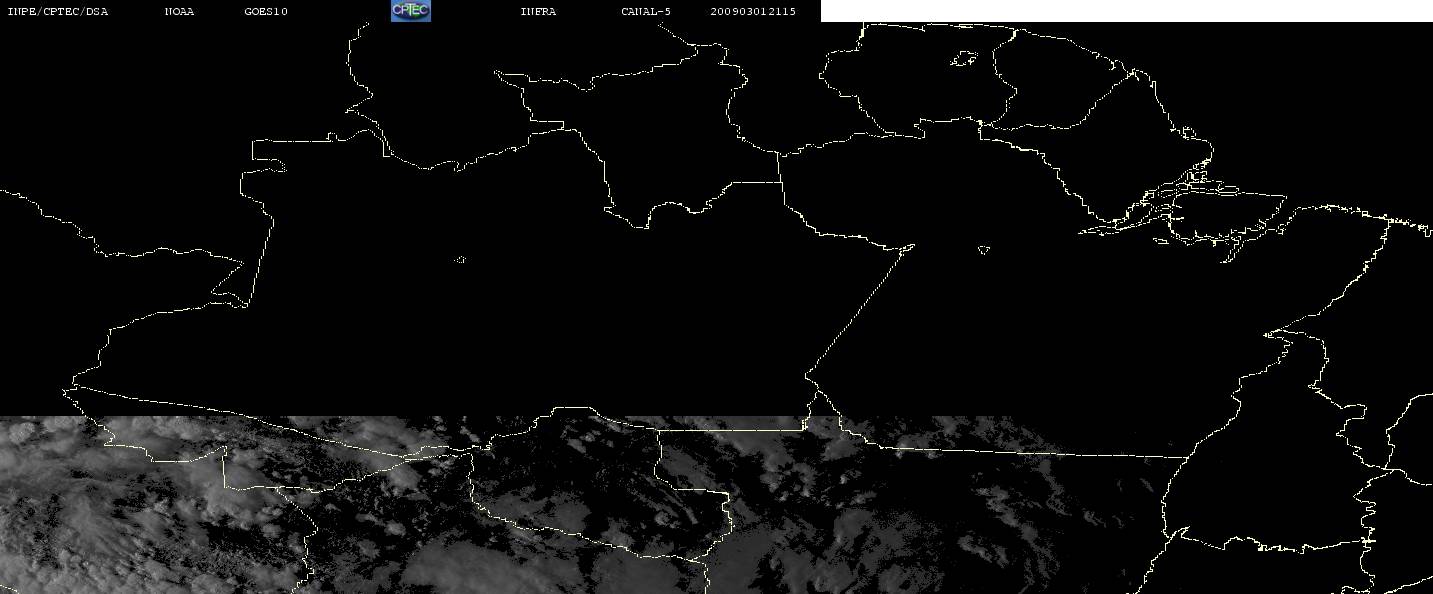The width and height of the screenshot is (1433, 594).
Task: Click the CANAL-5 channel label
Action: tap(646, 11)
